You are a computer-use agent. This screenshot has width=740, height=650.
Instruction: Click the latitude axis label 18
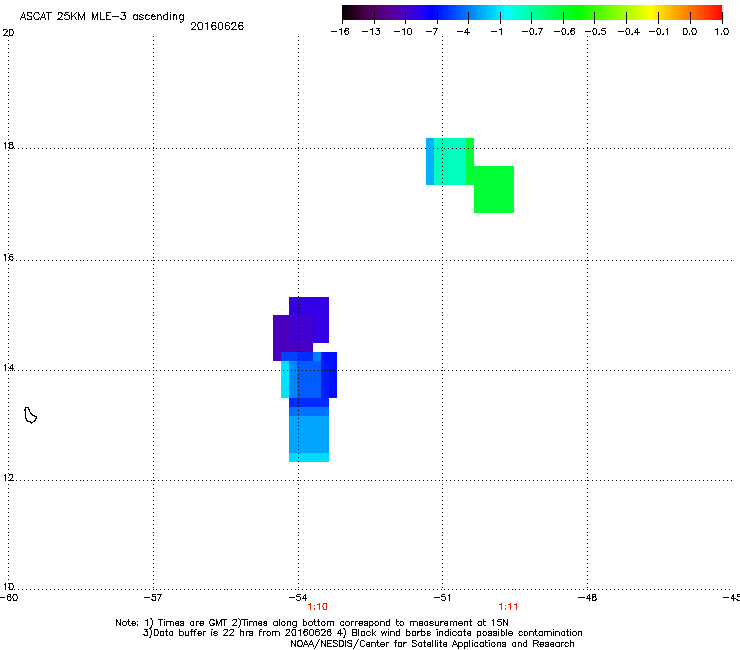tap(8, 146)
